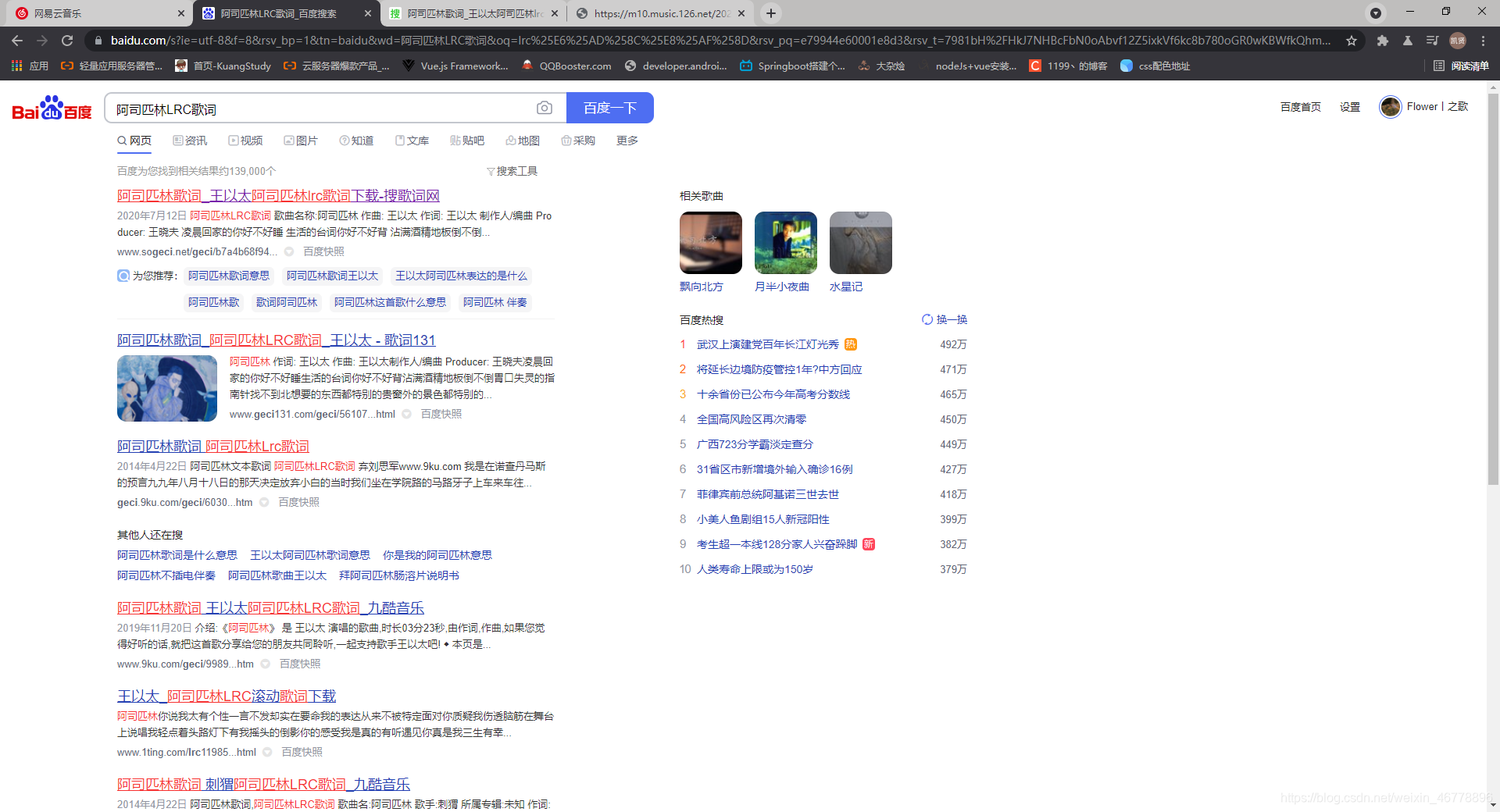The image size is (1500, 812).
Task: Click recommended tag 阿司匹林歌词意思
Action: [229, 276]
